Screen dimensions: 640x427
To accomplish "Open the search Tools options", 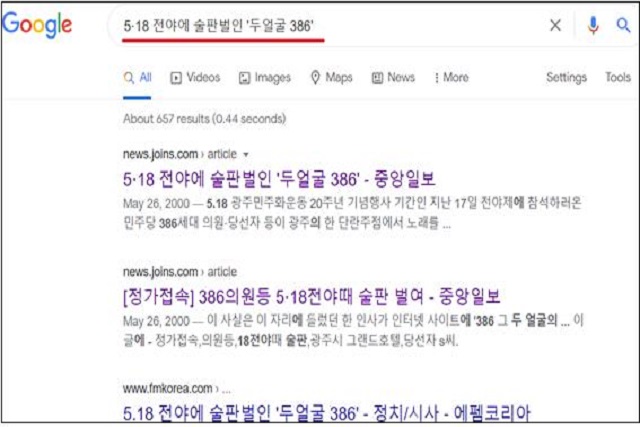I will (618, 77).
